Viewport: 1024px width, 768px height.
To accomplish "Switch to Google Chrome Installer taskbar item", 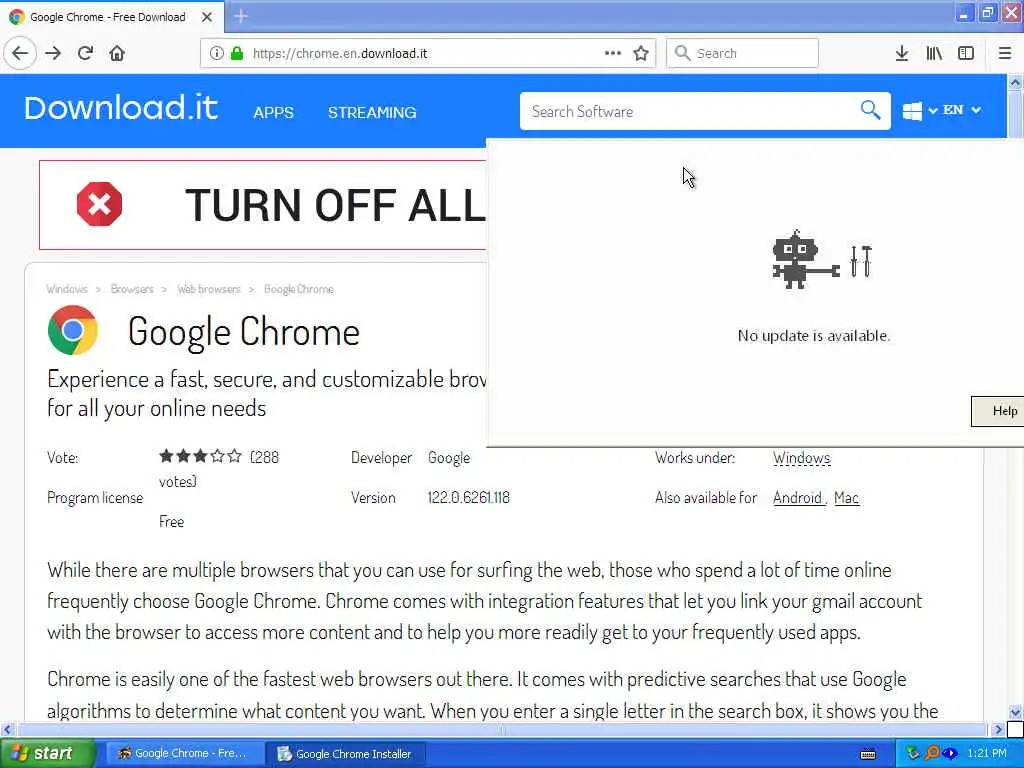I will [347, 754].
